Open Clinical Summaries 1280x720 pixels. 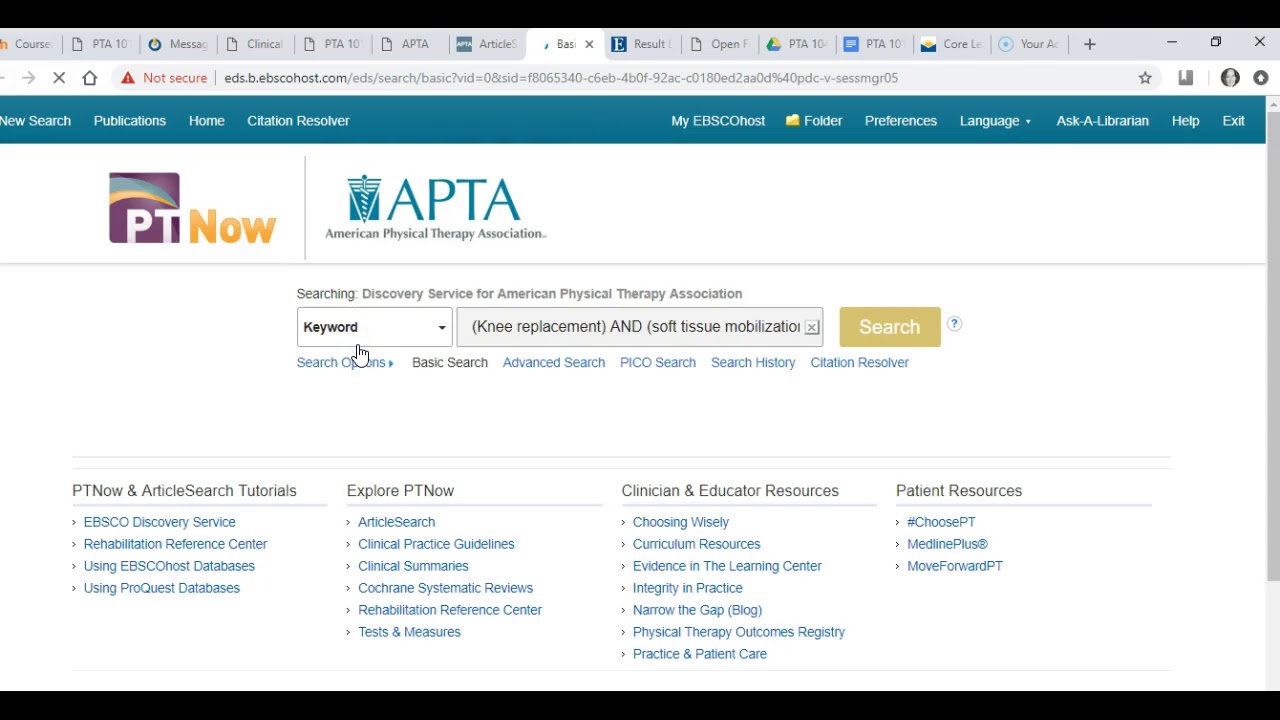pyautogui.click(x=413, y=566)
